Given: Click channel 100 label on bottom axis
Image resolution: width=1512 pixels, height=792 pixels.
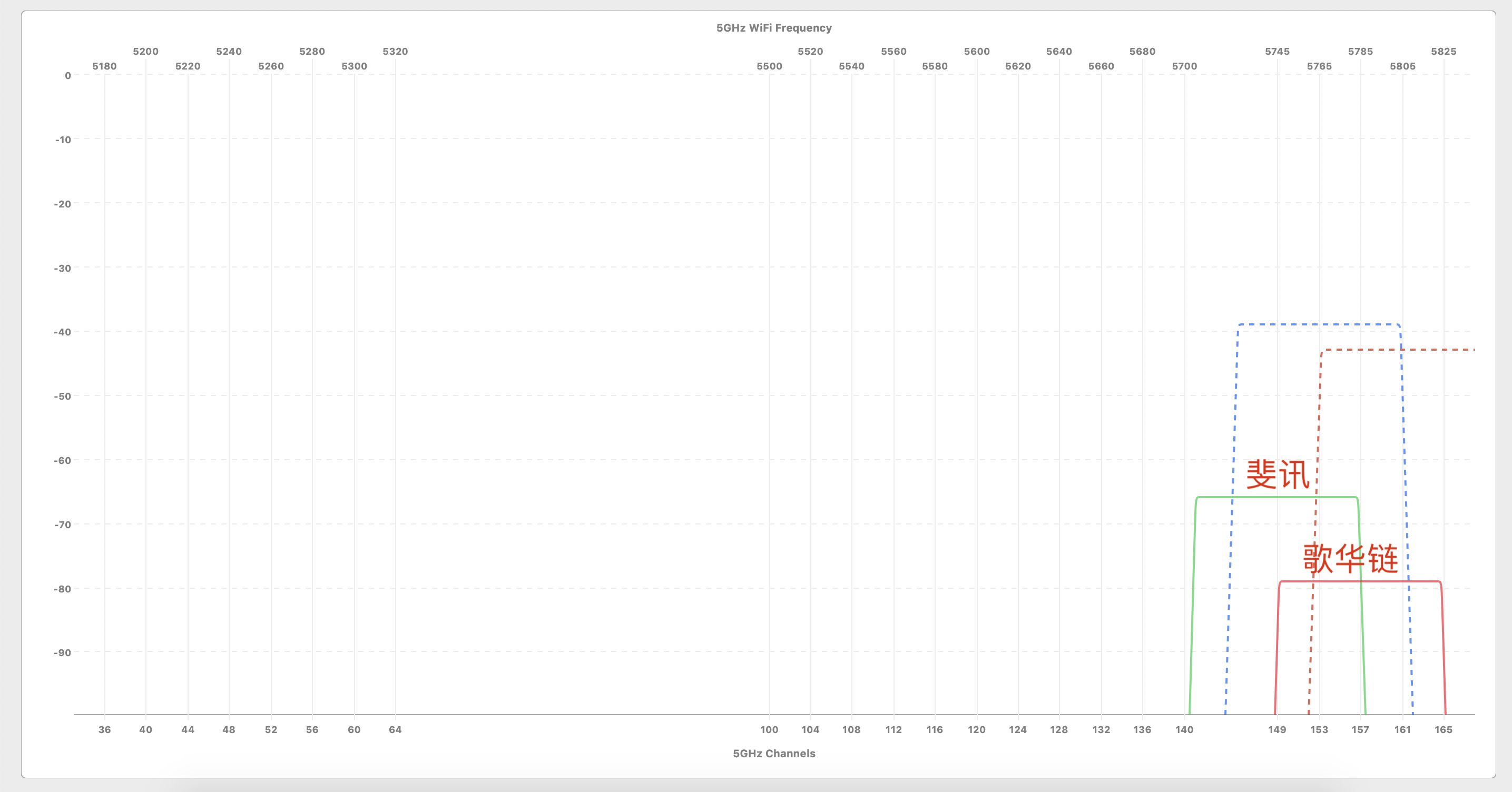Looking at the screenshot, I should [769, 729].
